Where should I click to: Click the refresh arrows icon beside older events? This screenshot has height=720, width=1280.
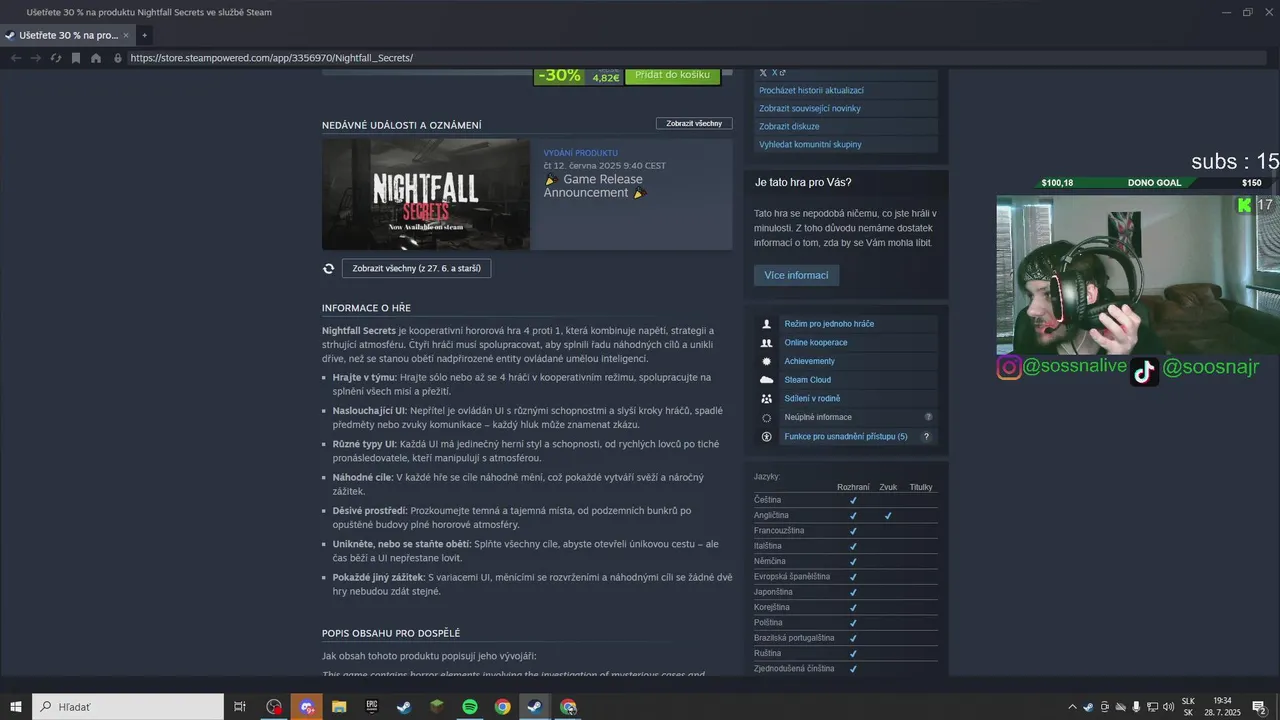328,268
